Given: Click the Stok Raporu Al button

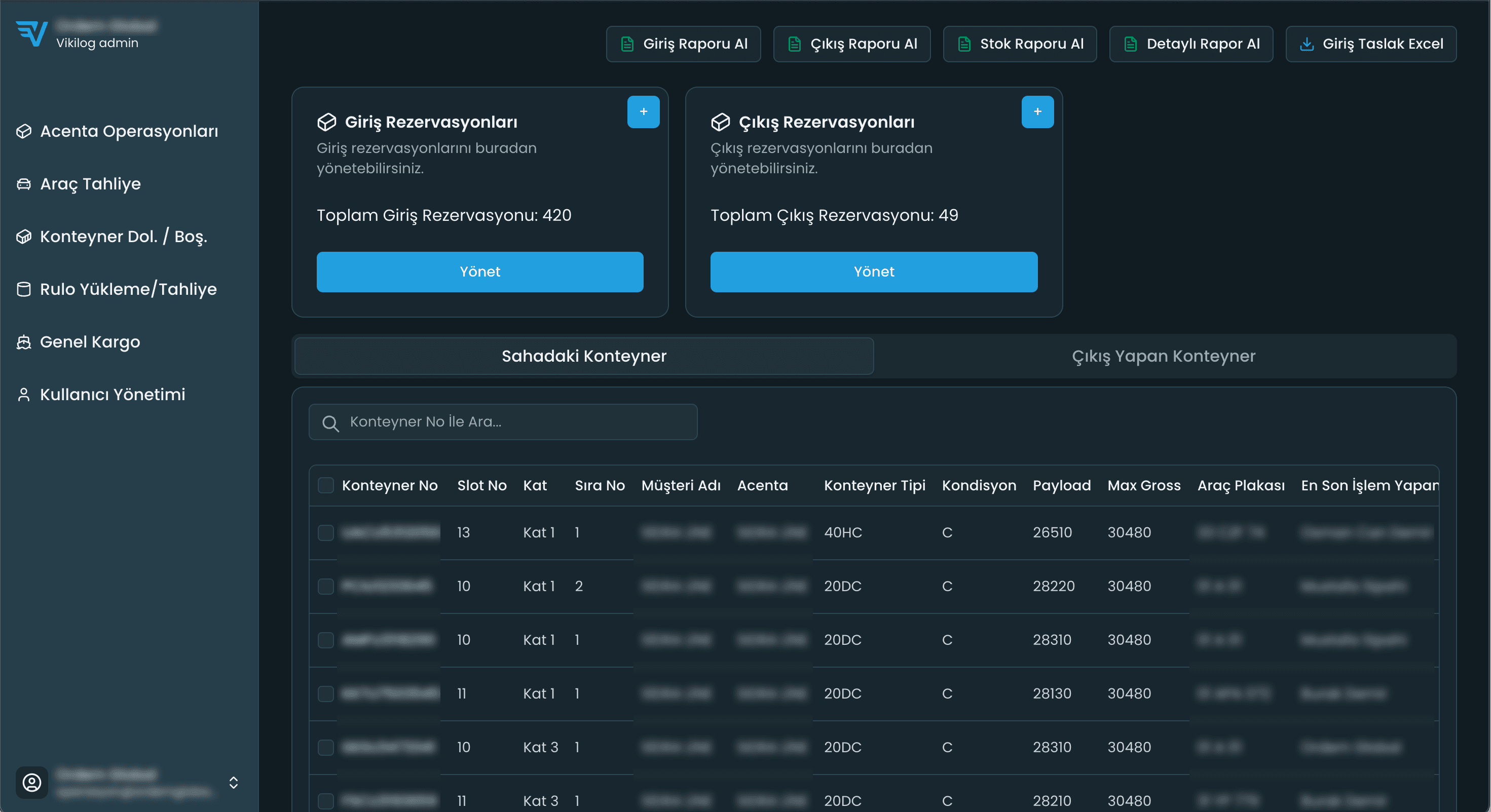Looking at the screenshot, I should pos(1019,44).
